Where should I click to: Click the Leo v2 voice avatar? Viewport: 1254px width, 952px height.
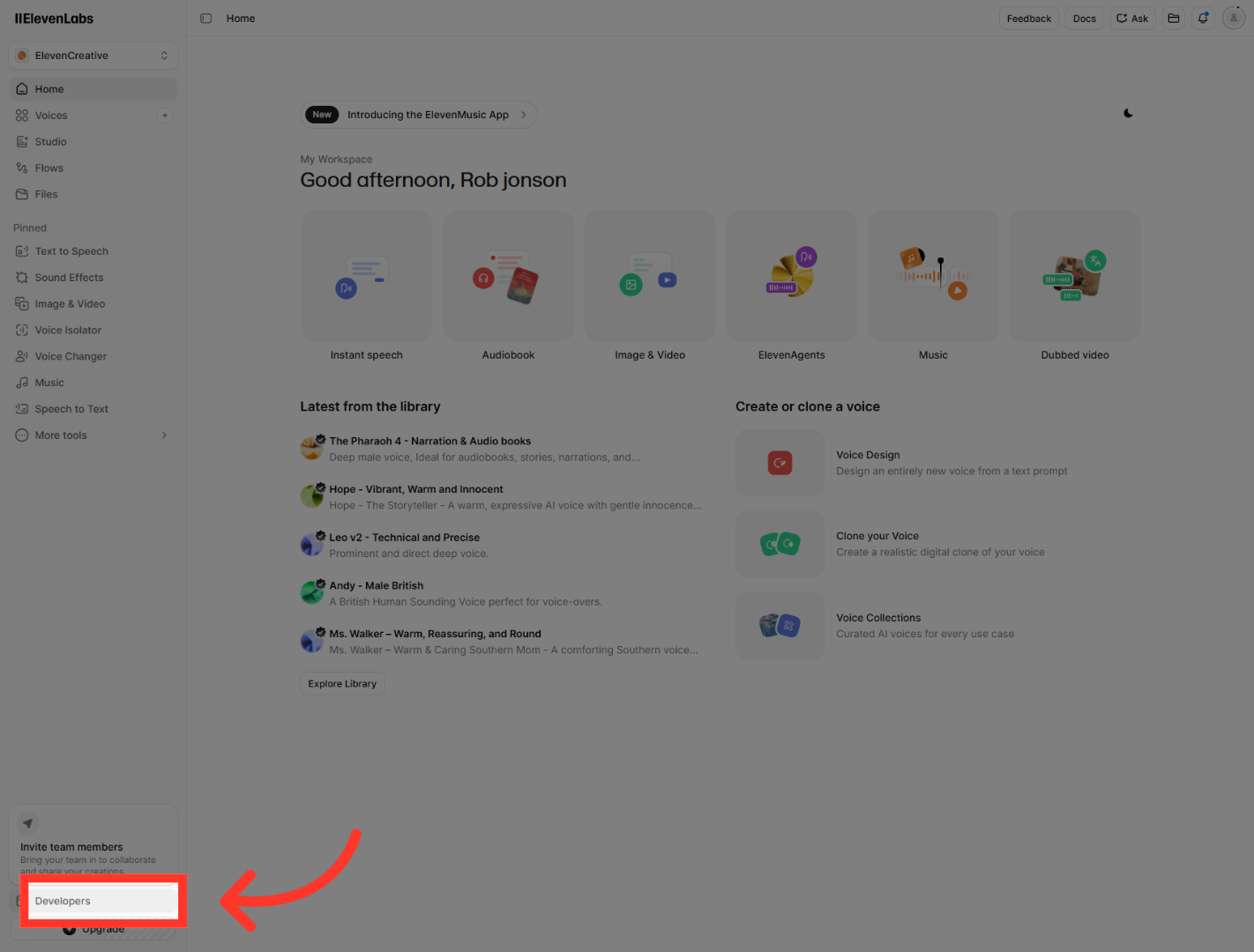point(312,545)
